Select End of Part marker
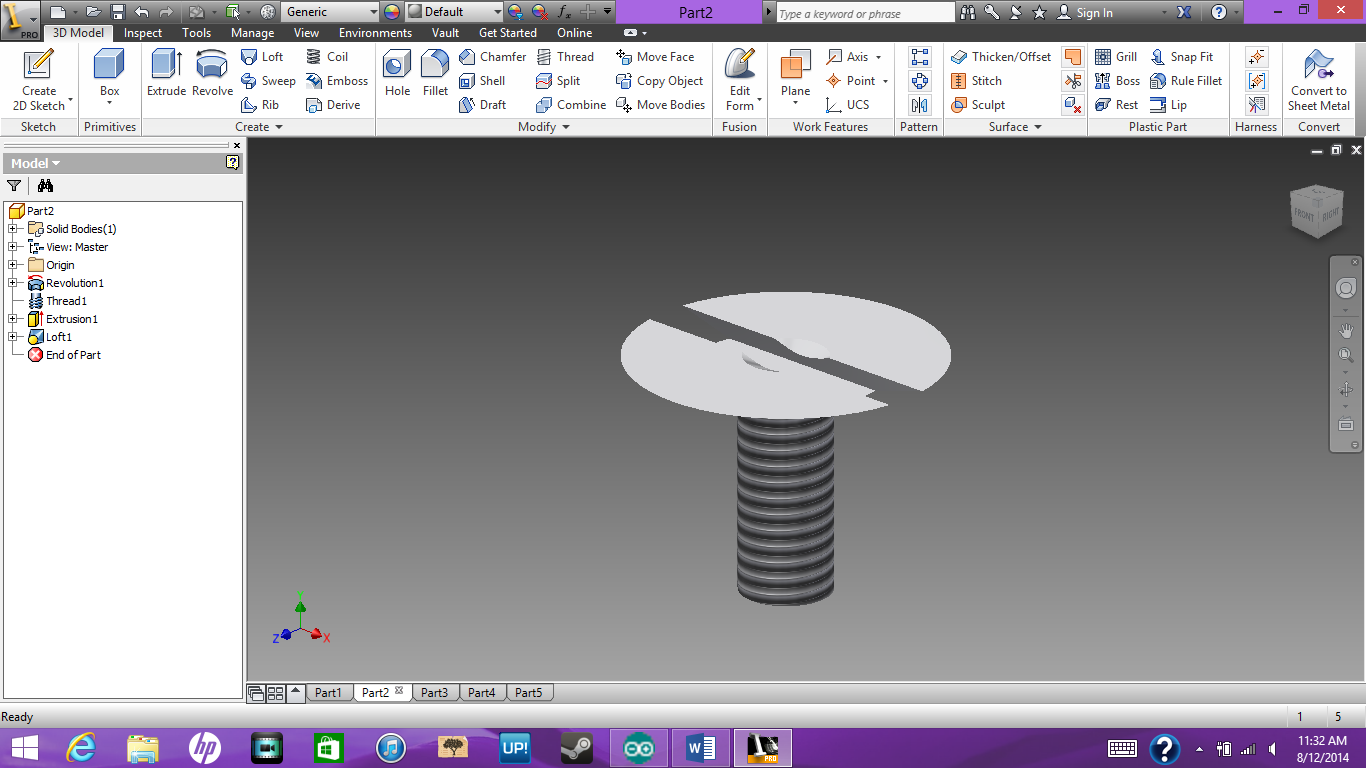This screenshot has height=768, width=1366. [x=73, y=355]
